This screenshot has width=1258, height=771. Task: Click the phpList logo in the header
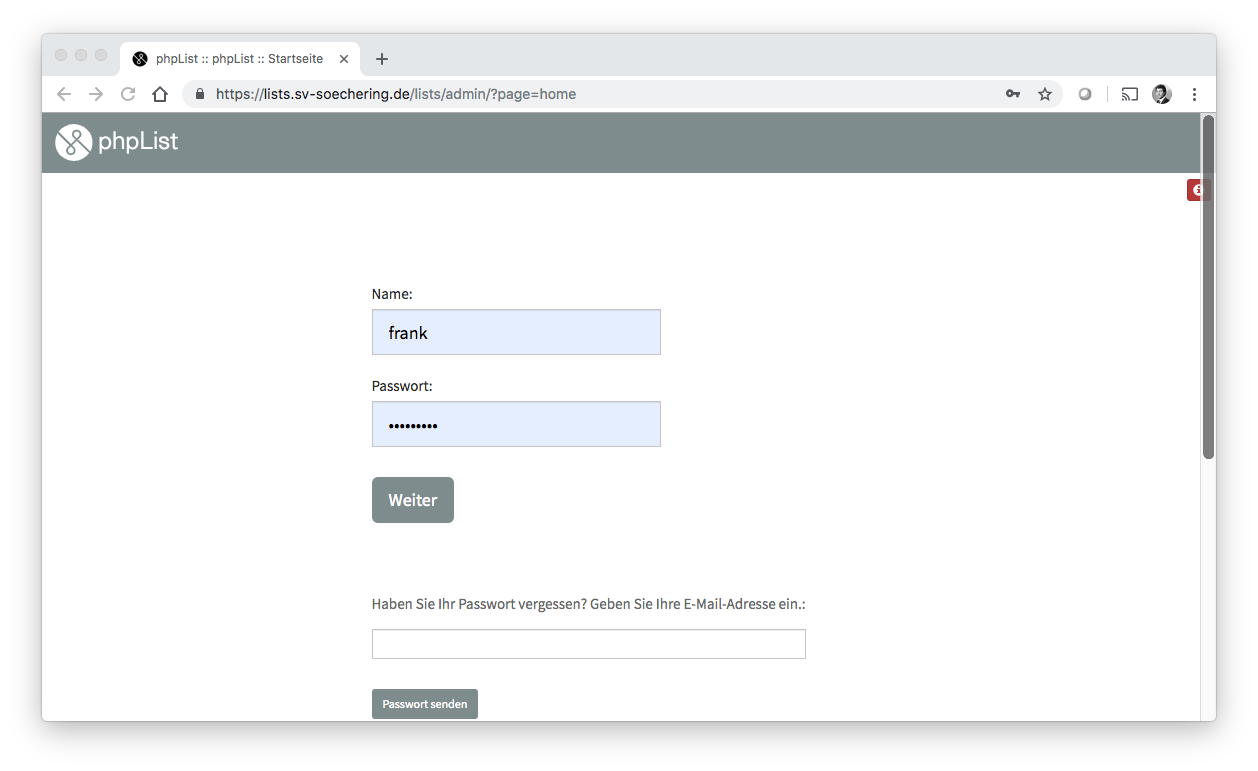click(117, 142)
